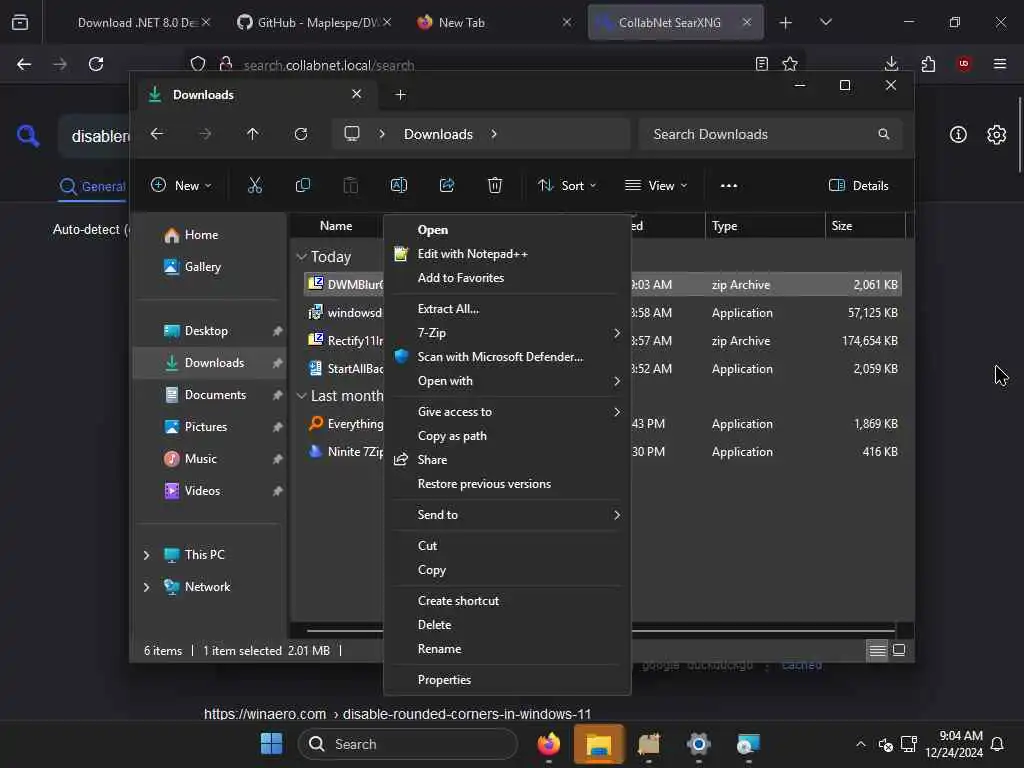Switch to large thumbnails view icon in status bar
This screenshot has height=768, width=1024.
coord(899,650)
